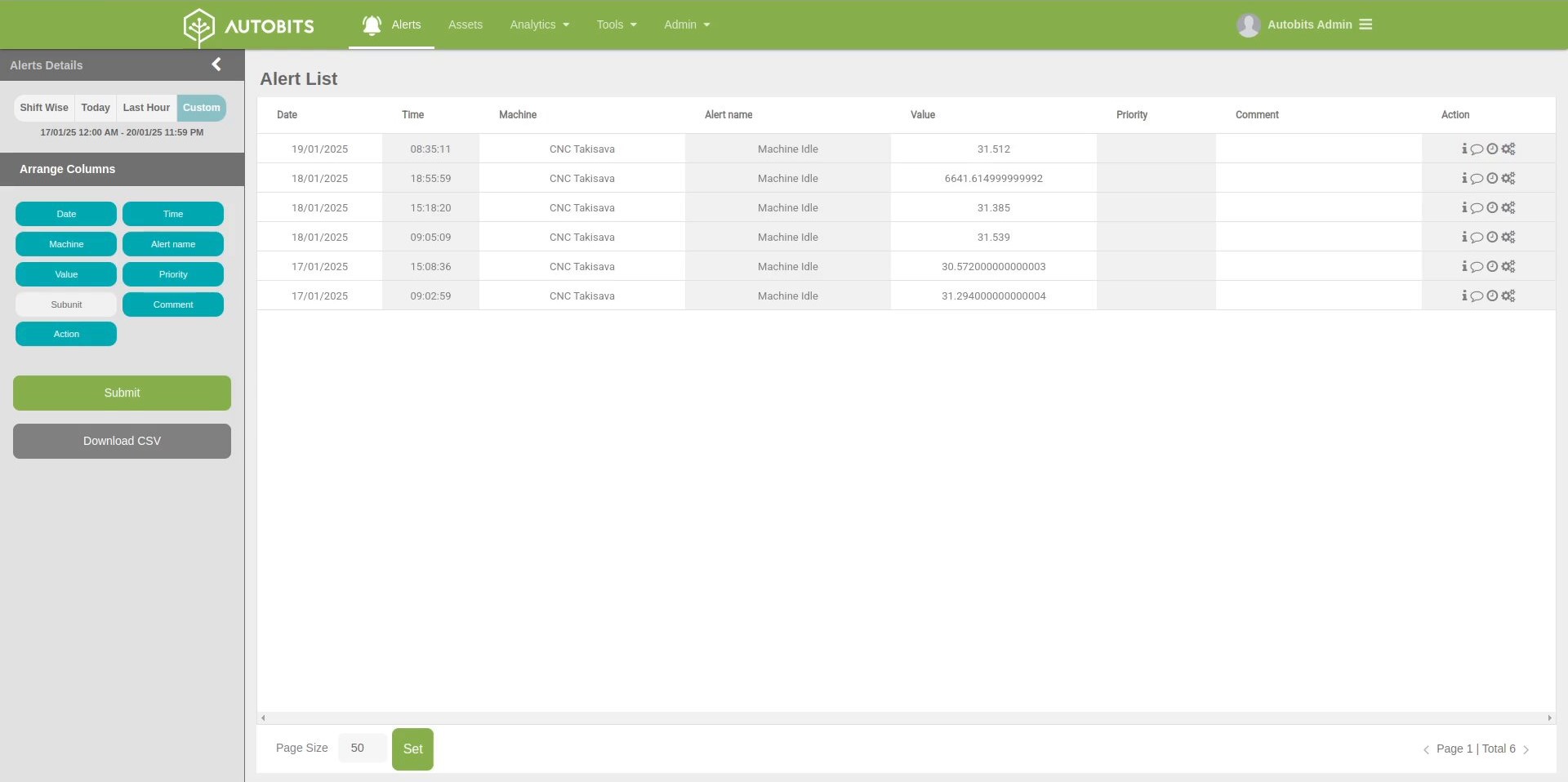The width and height of the screenshot is (1568, 782).
Task: Toggle the Comment column chip
Action: tap(173, 304)
